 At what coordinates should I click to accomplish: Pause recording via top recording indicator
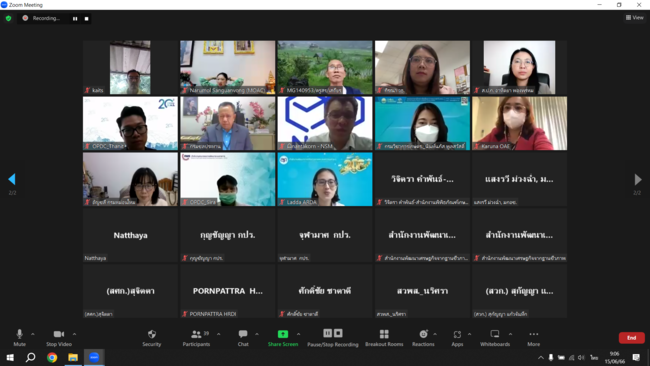point(75,19)
